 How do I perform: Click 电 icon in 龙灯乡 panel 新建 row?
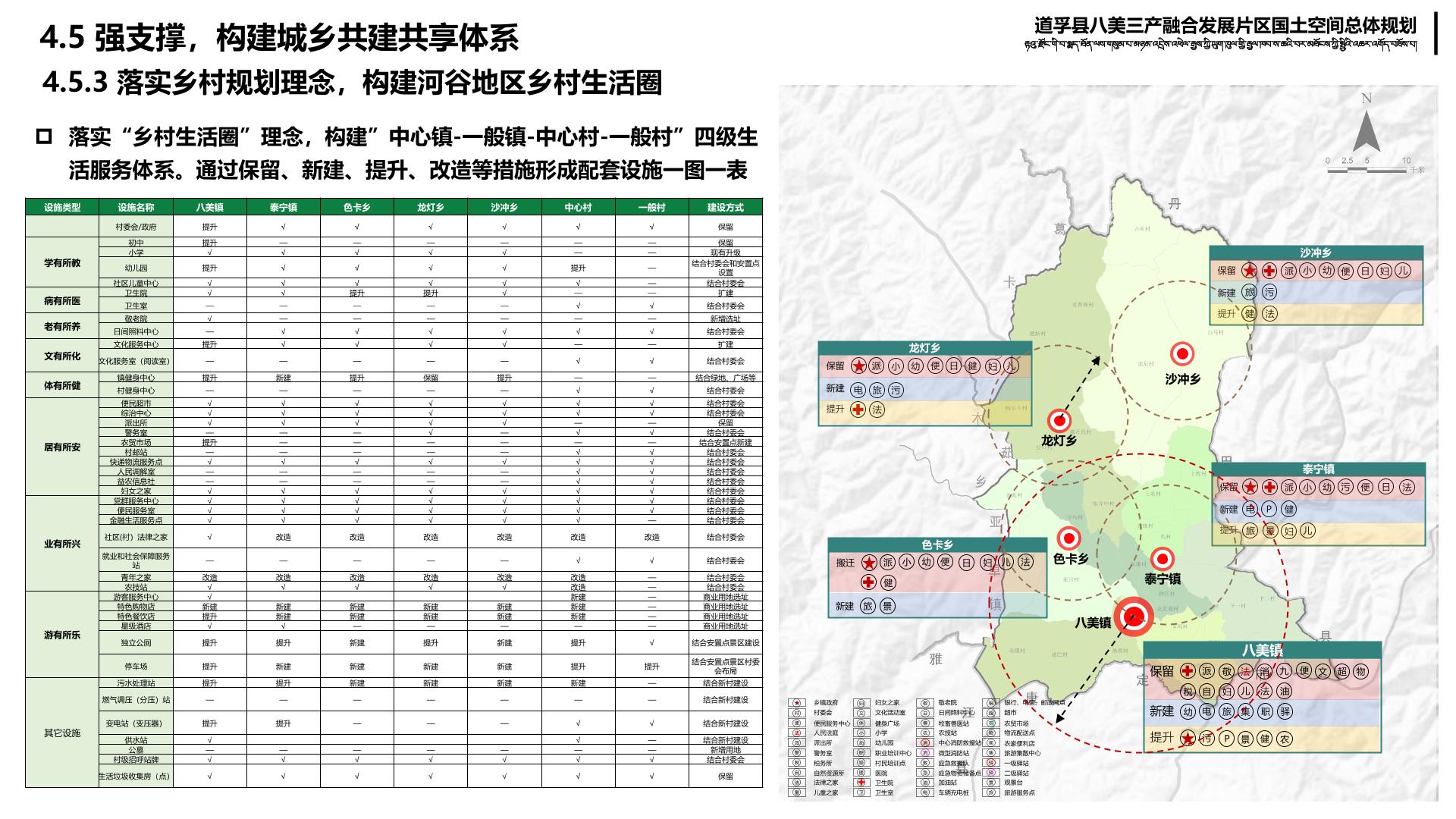[x=858, y=390]
